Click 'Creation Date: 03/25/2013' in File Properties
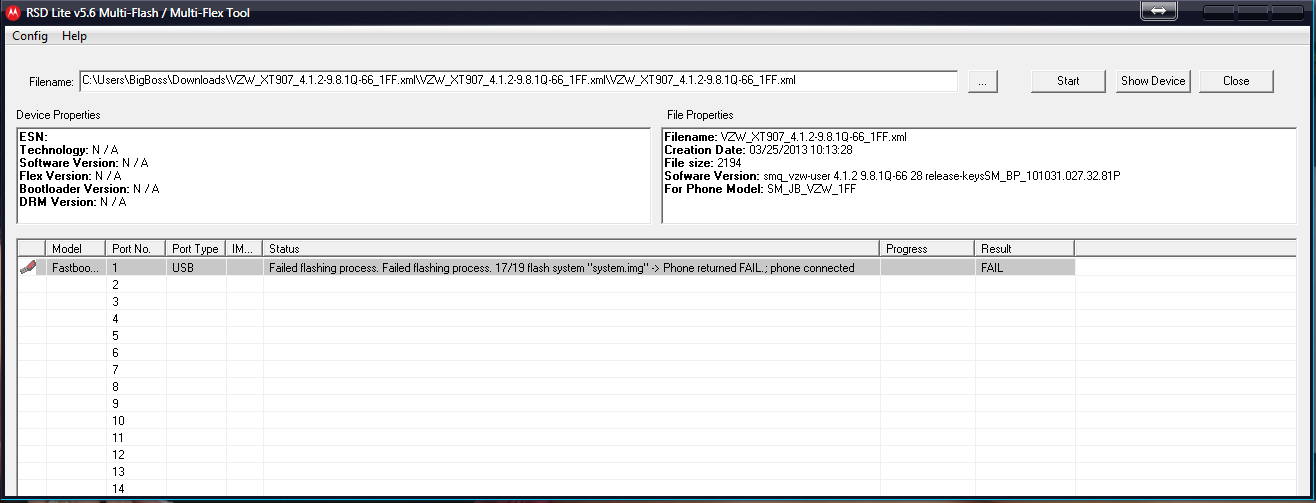This screenshot has height=503, width=1316. 758,150
